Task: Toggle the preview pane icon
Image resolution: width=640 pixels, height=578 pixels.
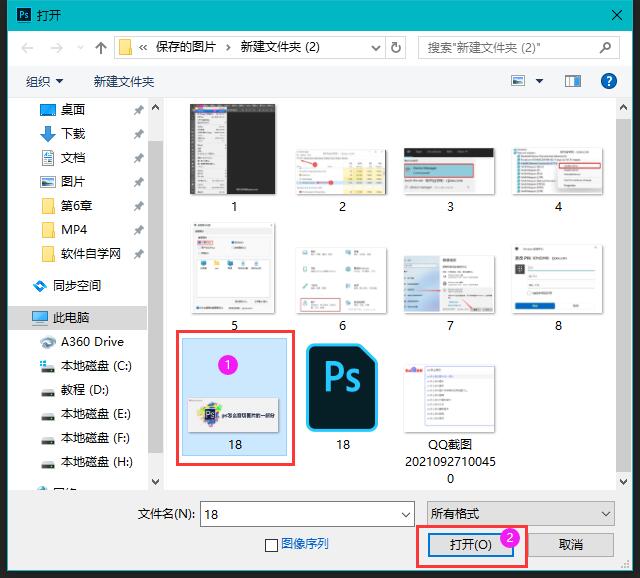Action: click(573, 81)
